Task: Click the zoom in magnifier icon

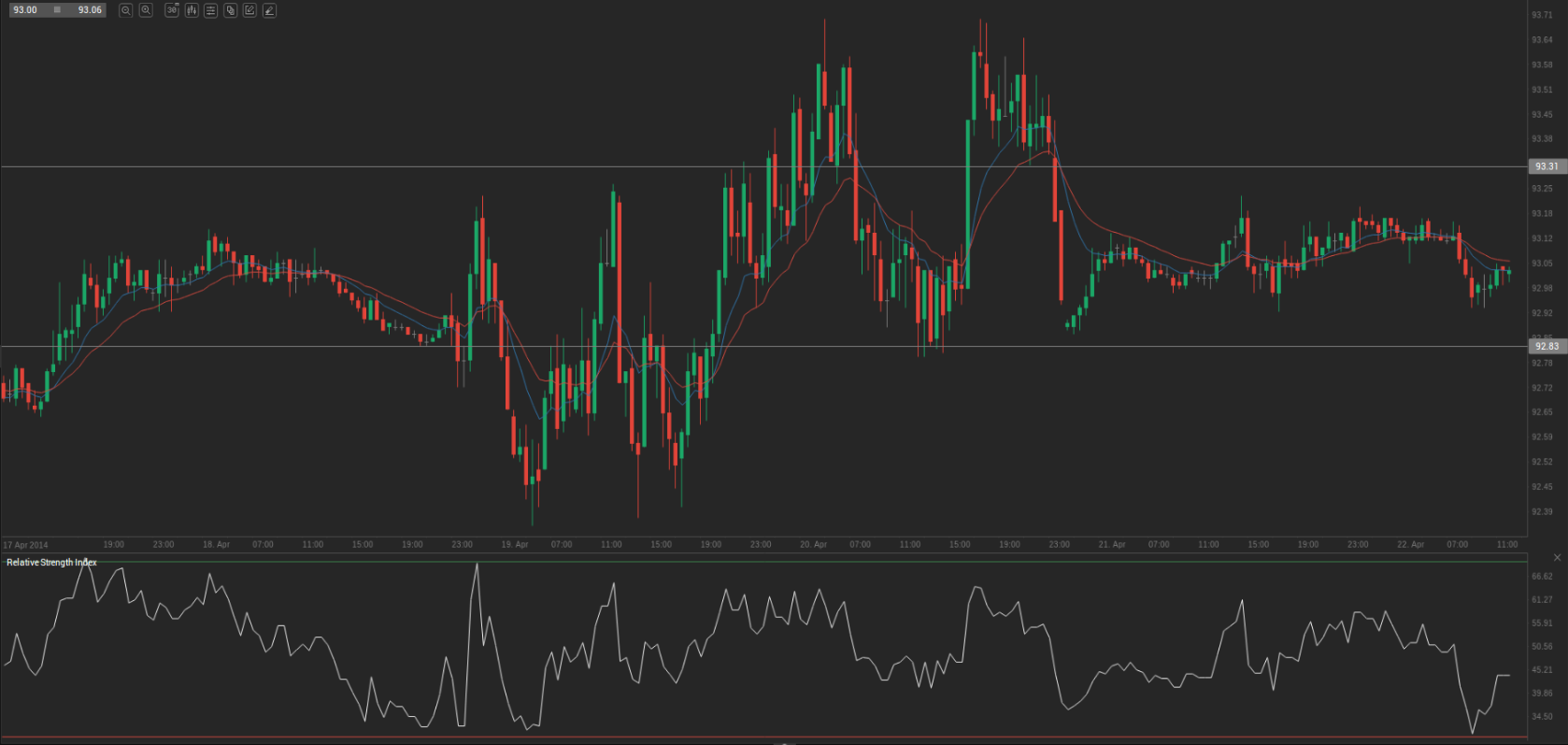Action: tap(146, 10)
